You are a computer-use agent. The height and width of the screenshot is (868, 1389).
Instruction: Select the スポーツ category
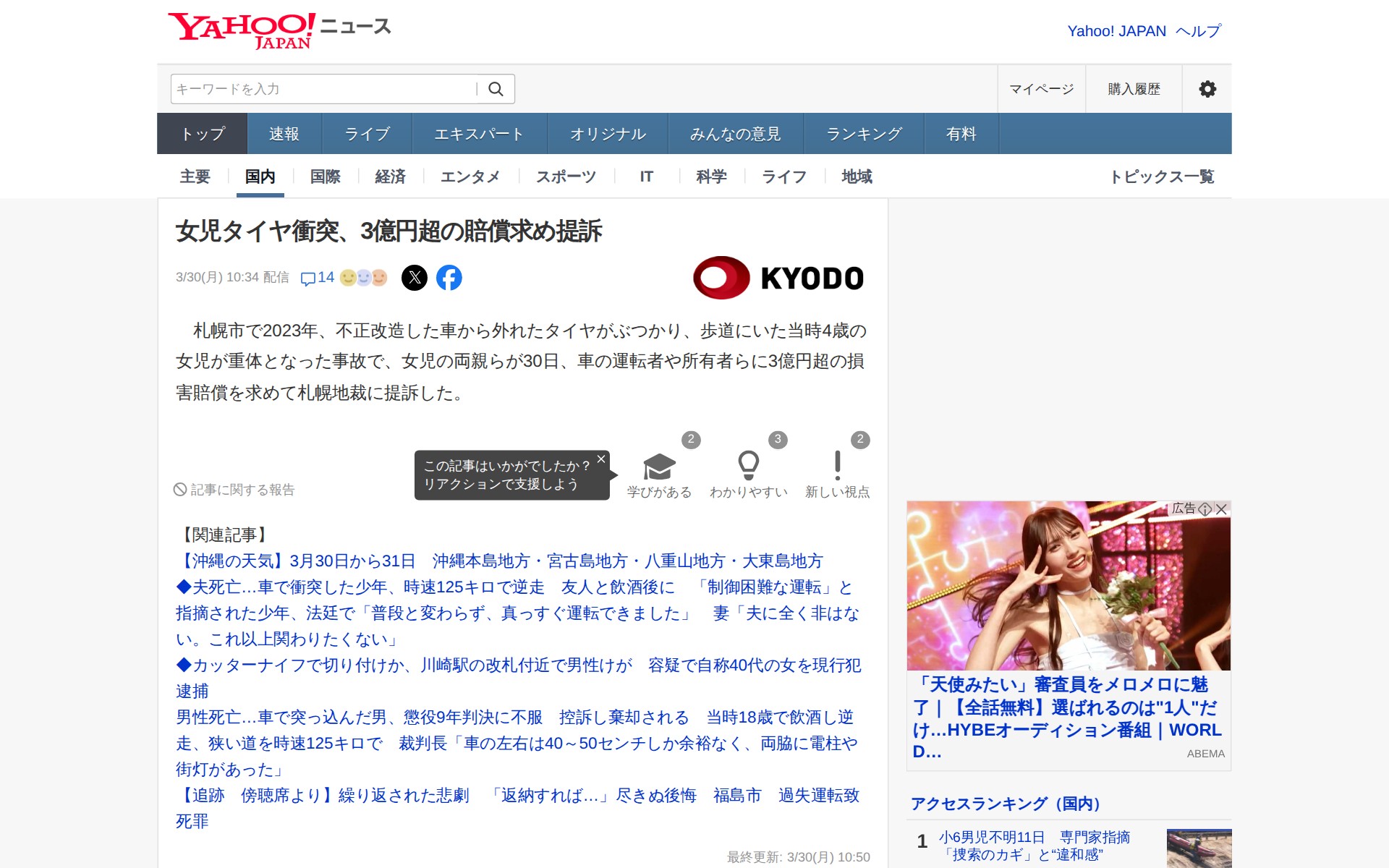click(x=566, y=176)
